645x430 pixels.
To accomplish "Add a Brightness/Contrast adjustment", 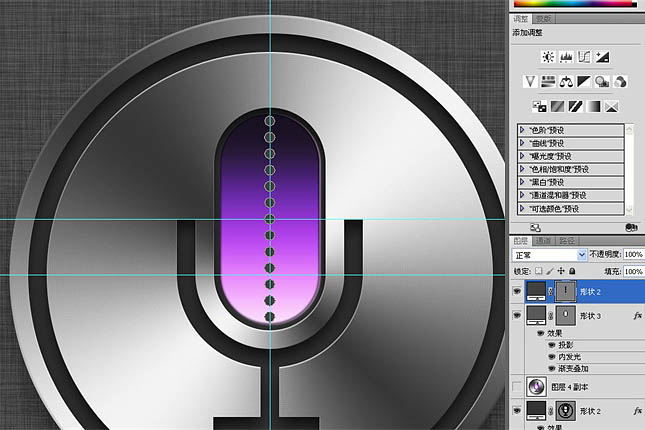I will pyautogui.click(x=548, y=57).
